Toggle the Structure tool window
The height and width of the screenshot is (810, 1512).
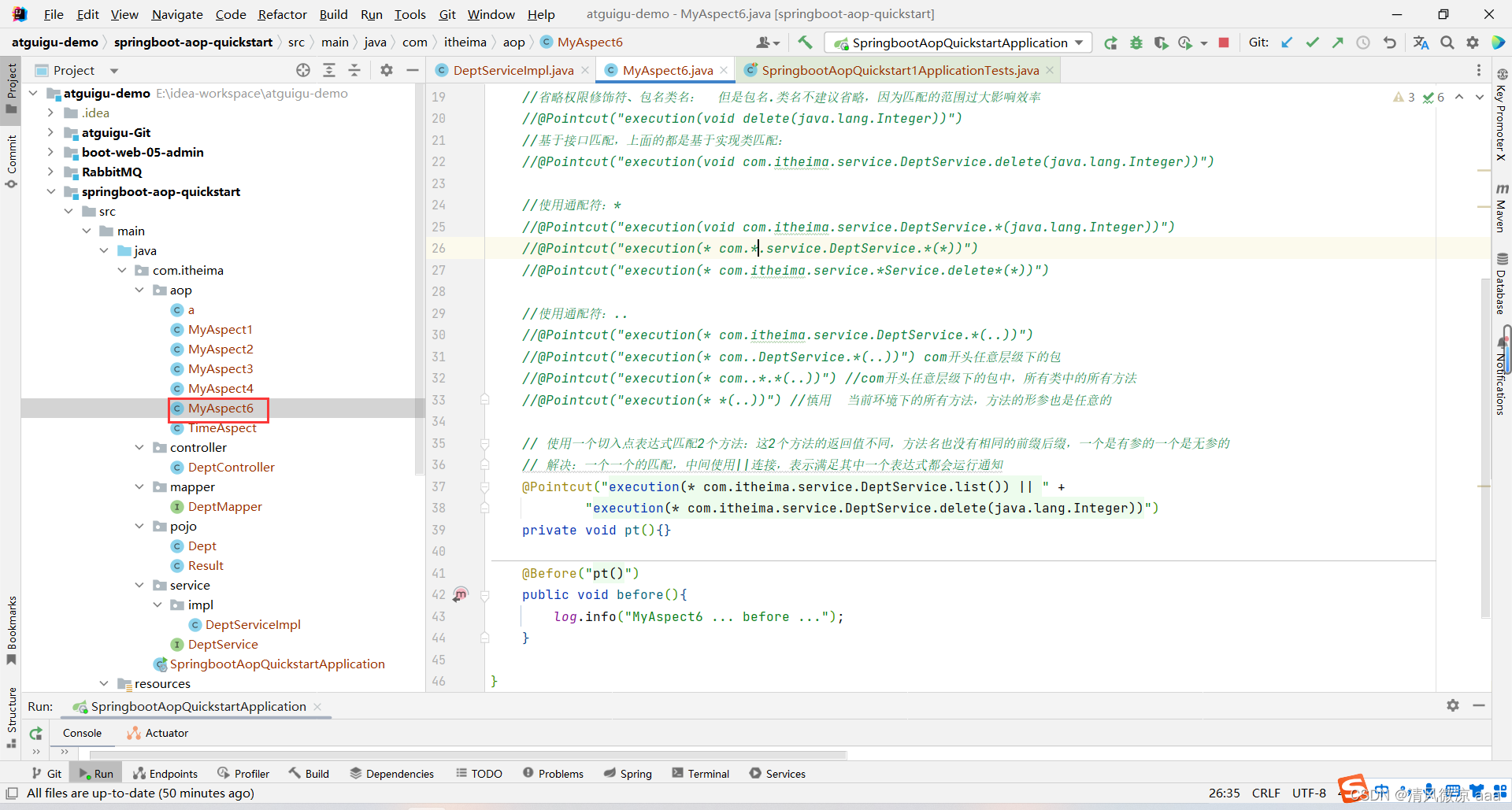point(11,716)
